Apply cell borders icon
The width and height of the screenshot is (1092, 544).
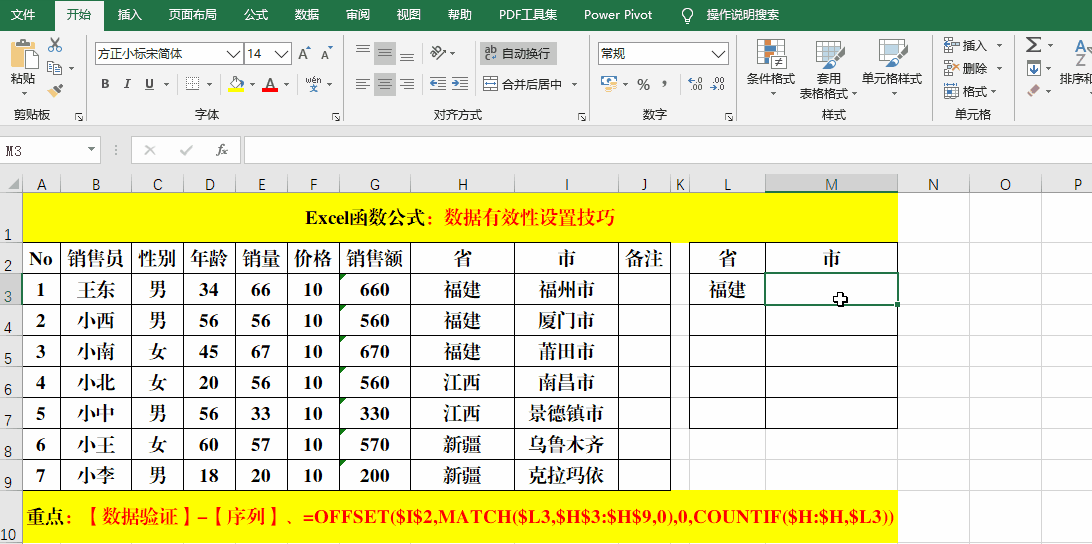[193, 84]
